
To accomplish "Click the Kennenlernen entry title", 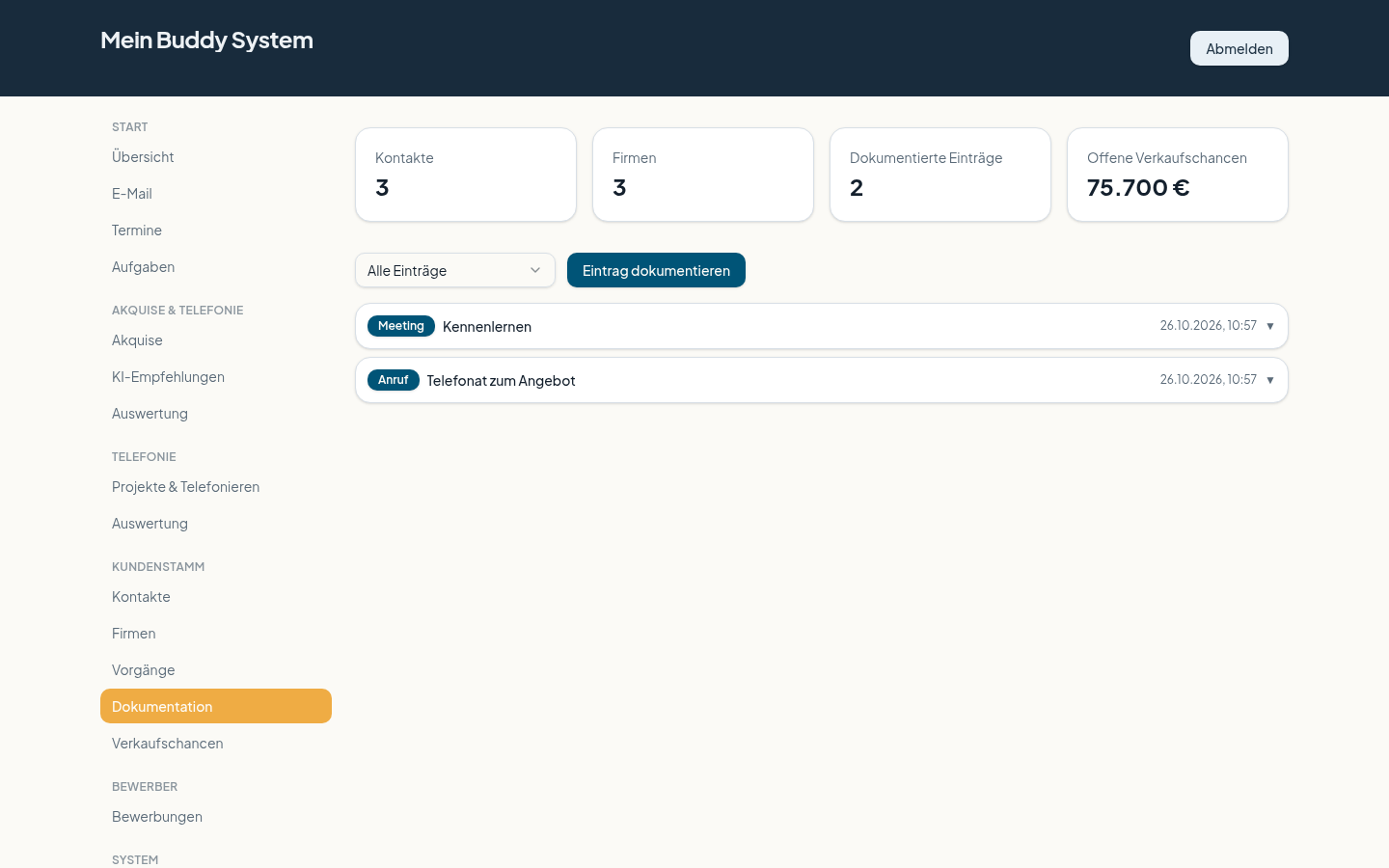I will pos(487,327).
